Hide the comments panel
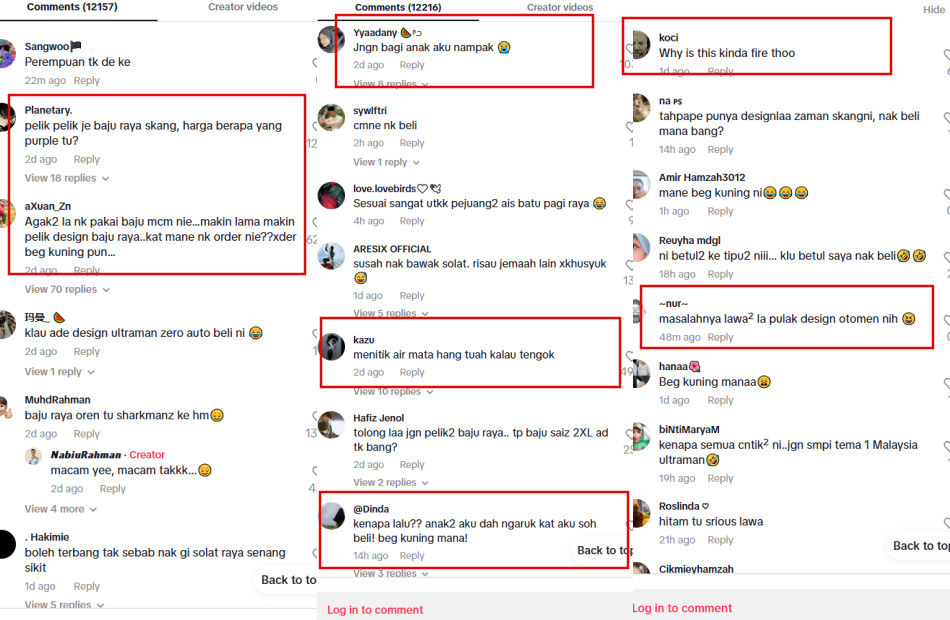950x620 pixels. tap(934, 10)
